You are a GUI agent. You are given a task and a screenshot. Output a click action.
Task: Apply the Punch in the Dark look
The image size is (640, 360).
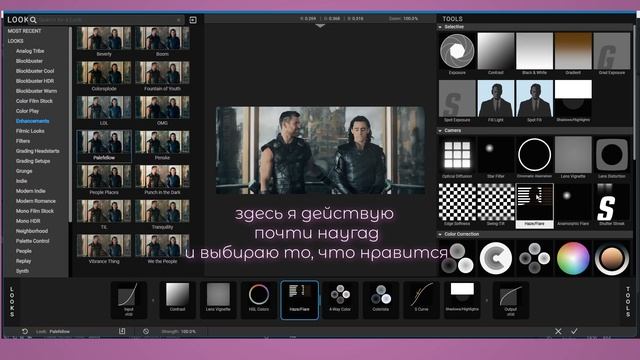tap(162, 180)
